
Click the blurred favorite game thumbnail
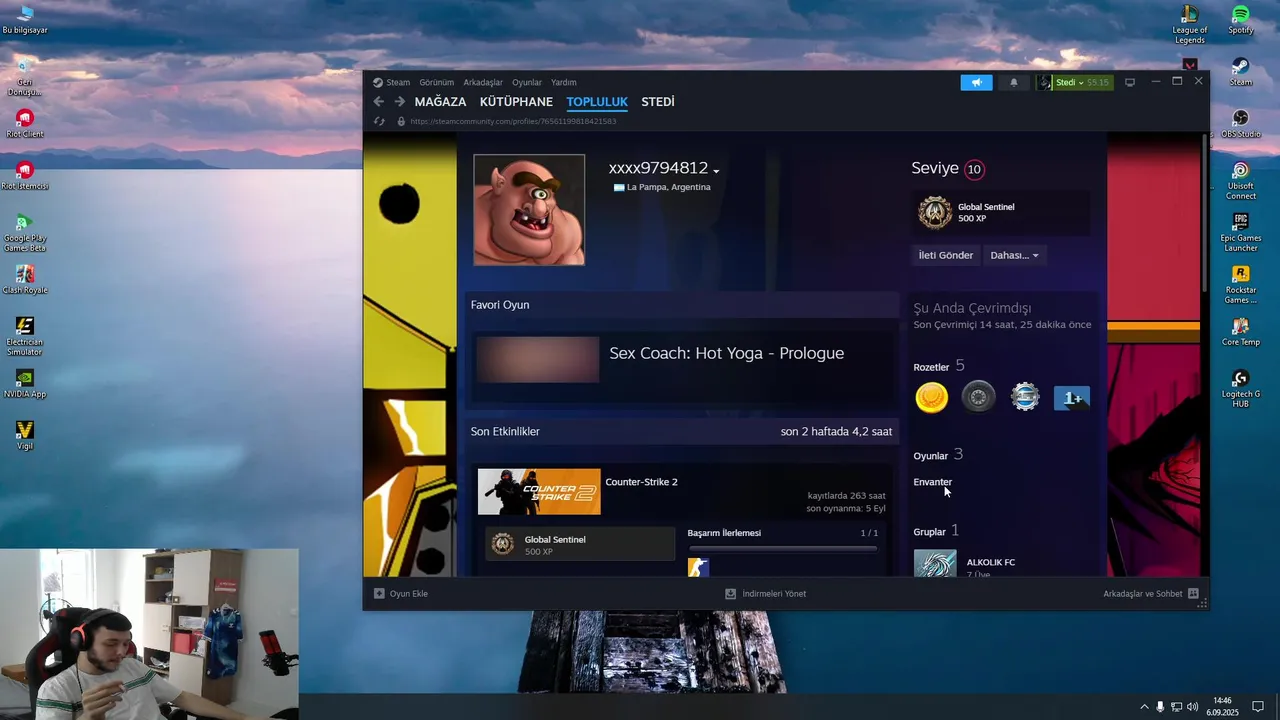coord(538,360)
